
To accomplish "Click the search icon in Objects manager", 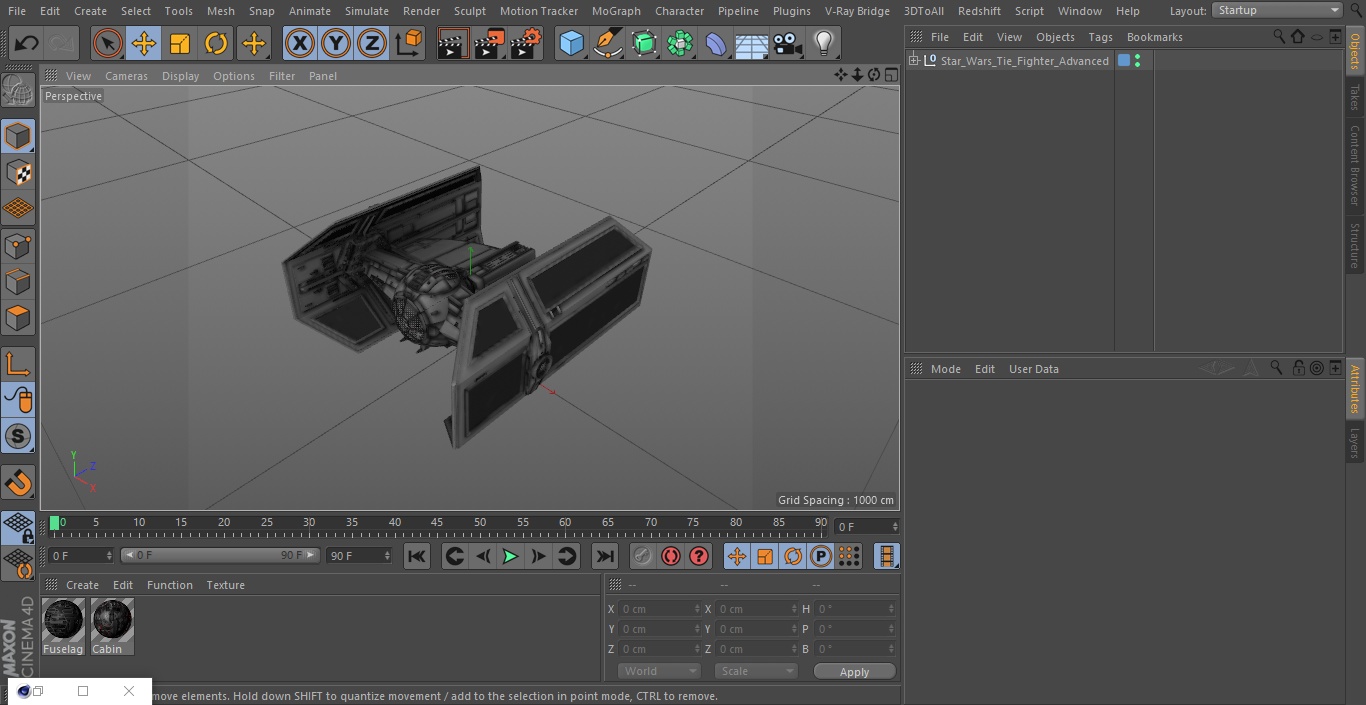I will (x=1279, y=36).
